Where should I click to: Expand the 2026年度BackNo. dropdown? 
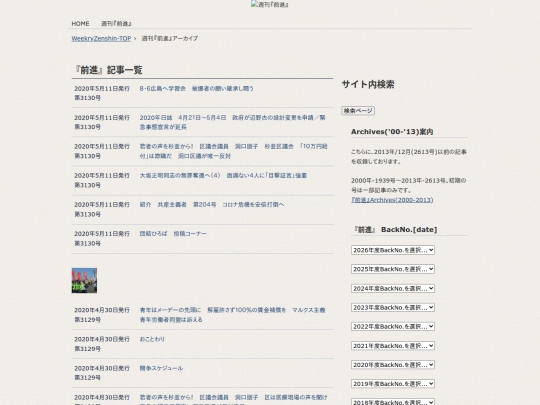[x=393, y=250]
